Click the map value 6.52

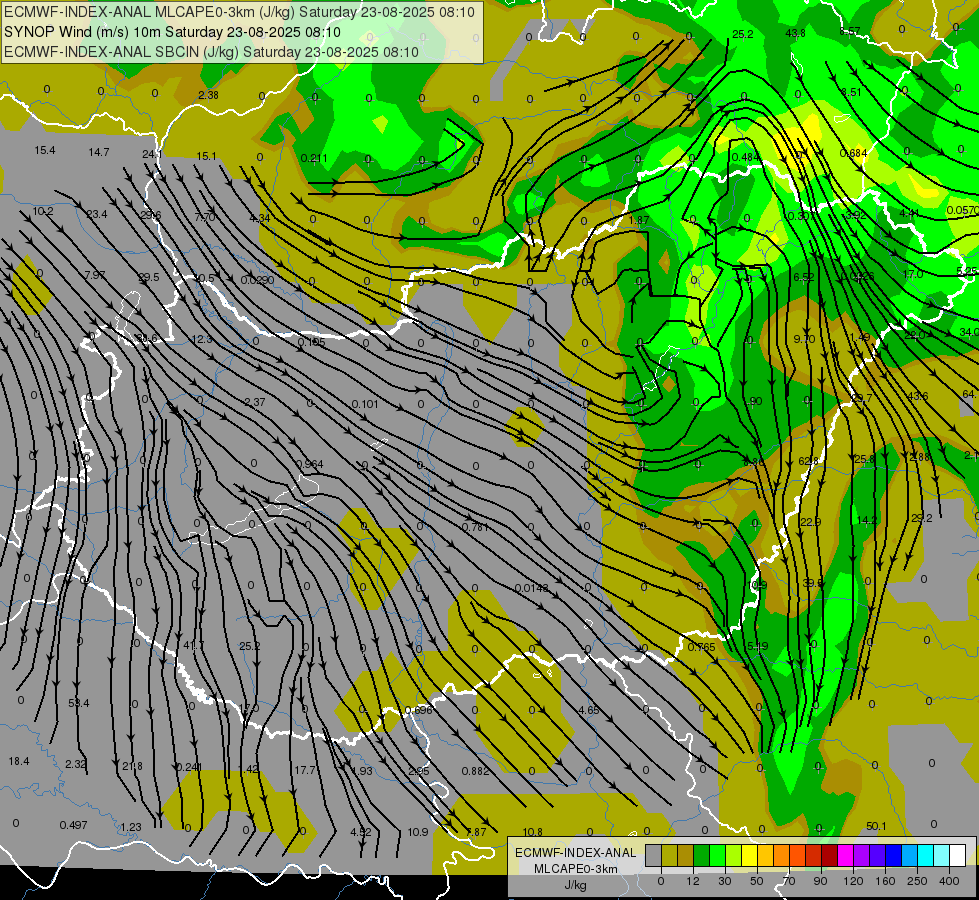pos(804,277)
